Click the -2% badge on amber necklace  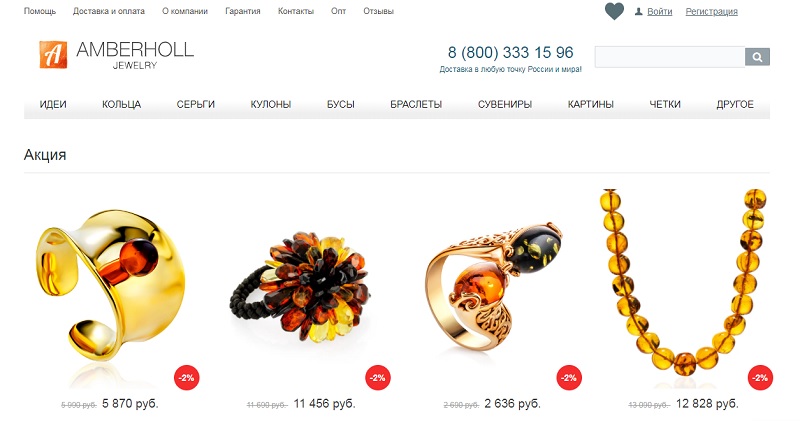[x=760, y=378]
